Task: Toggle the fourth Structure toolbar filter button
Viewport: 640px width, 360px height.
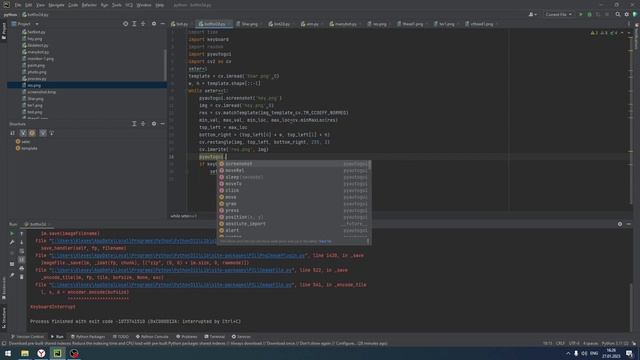Action: coord(43,133)
